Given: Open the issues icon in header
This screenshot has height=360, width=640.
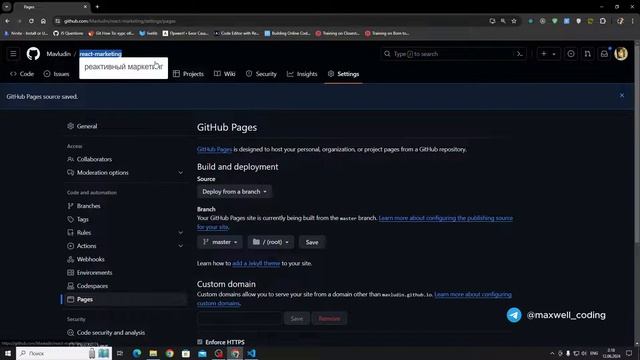Looking at the screenshot, I should click(571, 54).
